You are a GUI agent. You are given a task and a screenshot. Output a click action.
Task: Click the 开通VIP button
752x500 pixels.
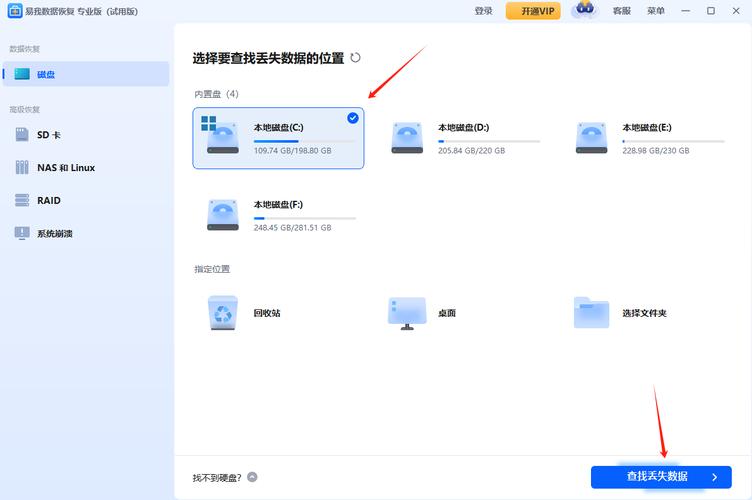(533, 11)
